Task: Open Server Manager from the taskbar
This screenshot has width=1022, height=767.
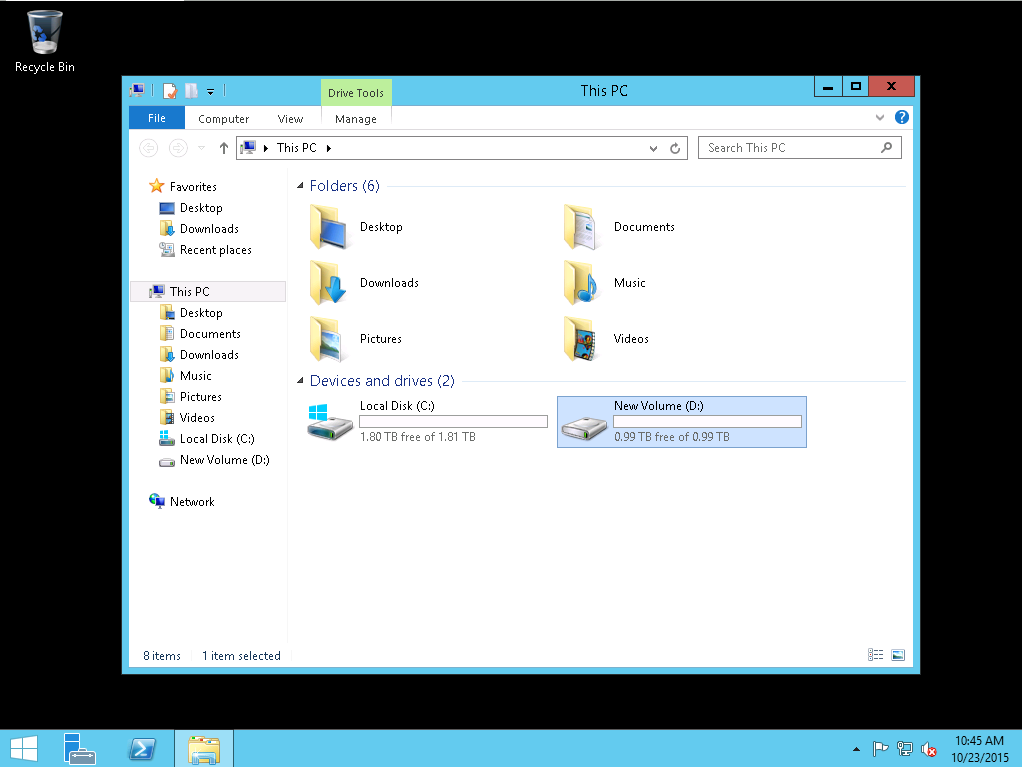Action: [x=79, y=749]
